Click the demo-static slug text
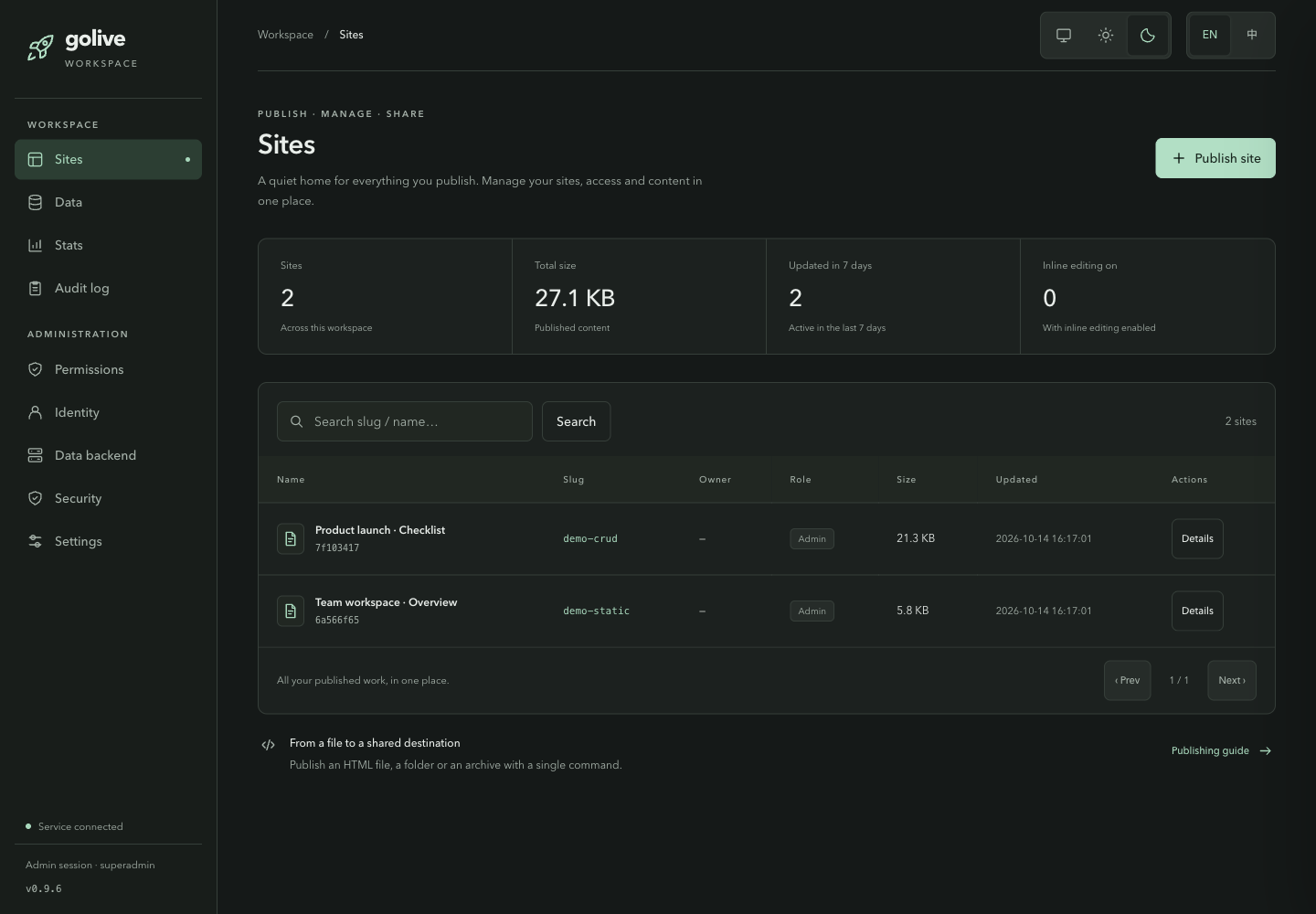The image size is (1316, 914). click(596, 611)
